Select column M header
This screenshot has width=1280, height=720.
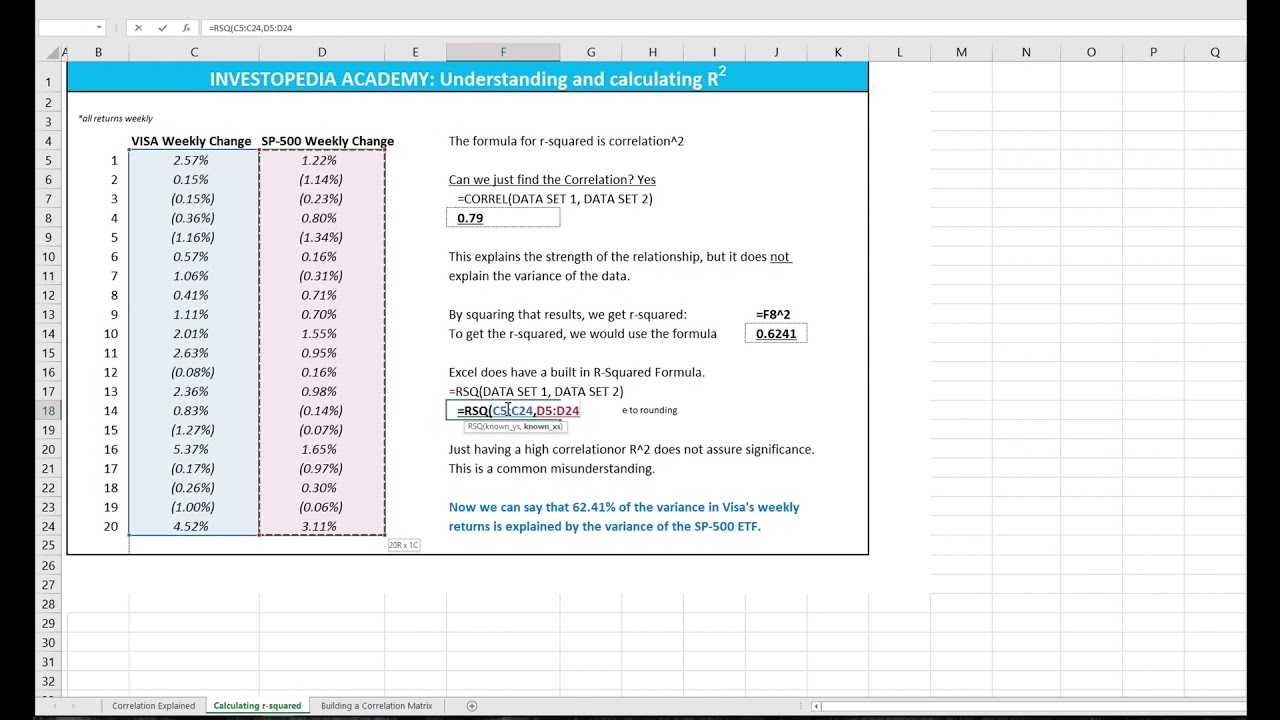tap(961, 52)
